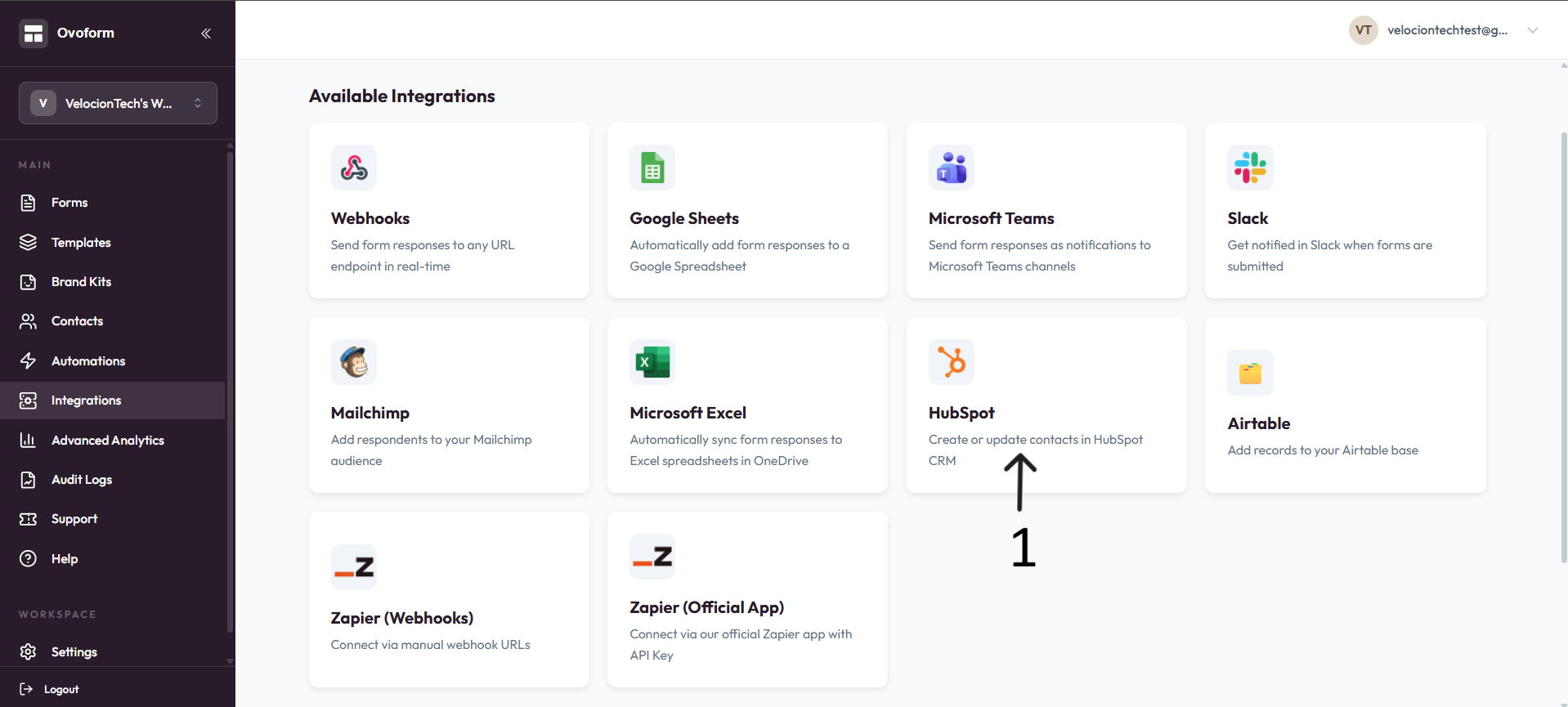Viewport: 1568px width, 707px height.
Task: Click the Templates layers icon
Action: tap(28, 243)
